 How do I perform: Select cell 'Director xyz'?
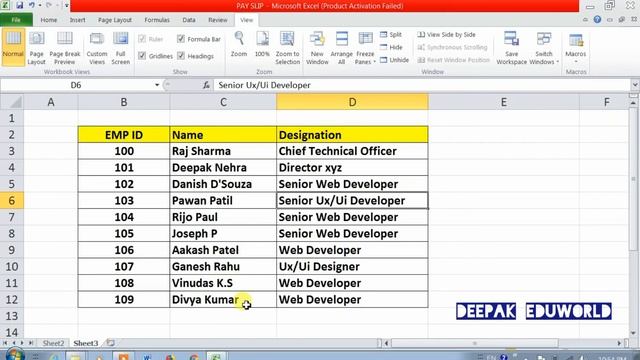pyautogui.click(x=352, y=168)
